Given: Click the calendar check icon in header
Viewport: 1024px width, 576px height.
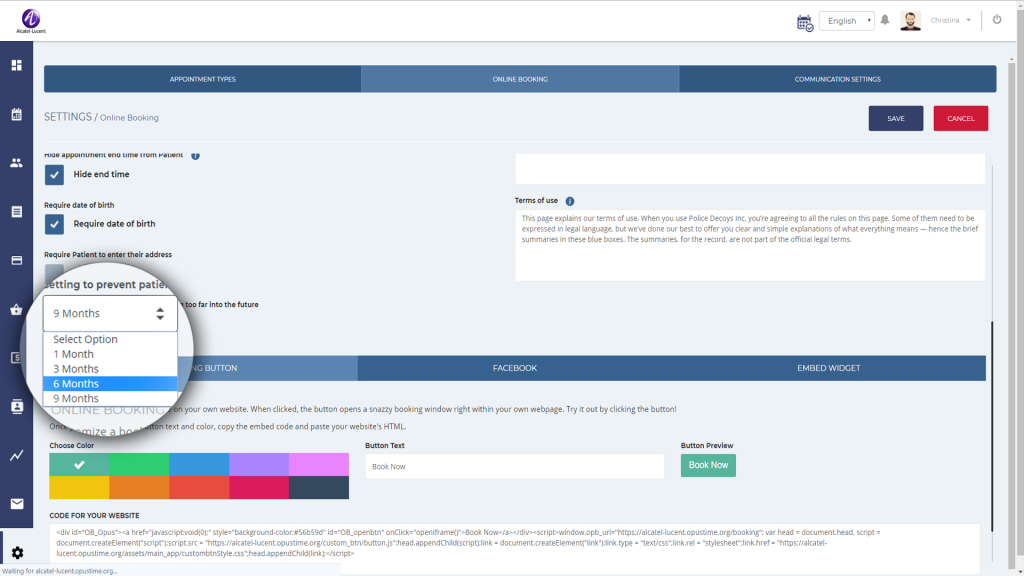Looking at the screenshot, I should 805,23.
